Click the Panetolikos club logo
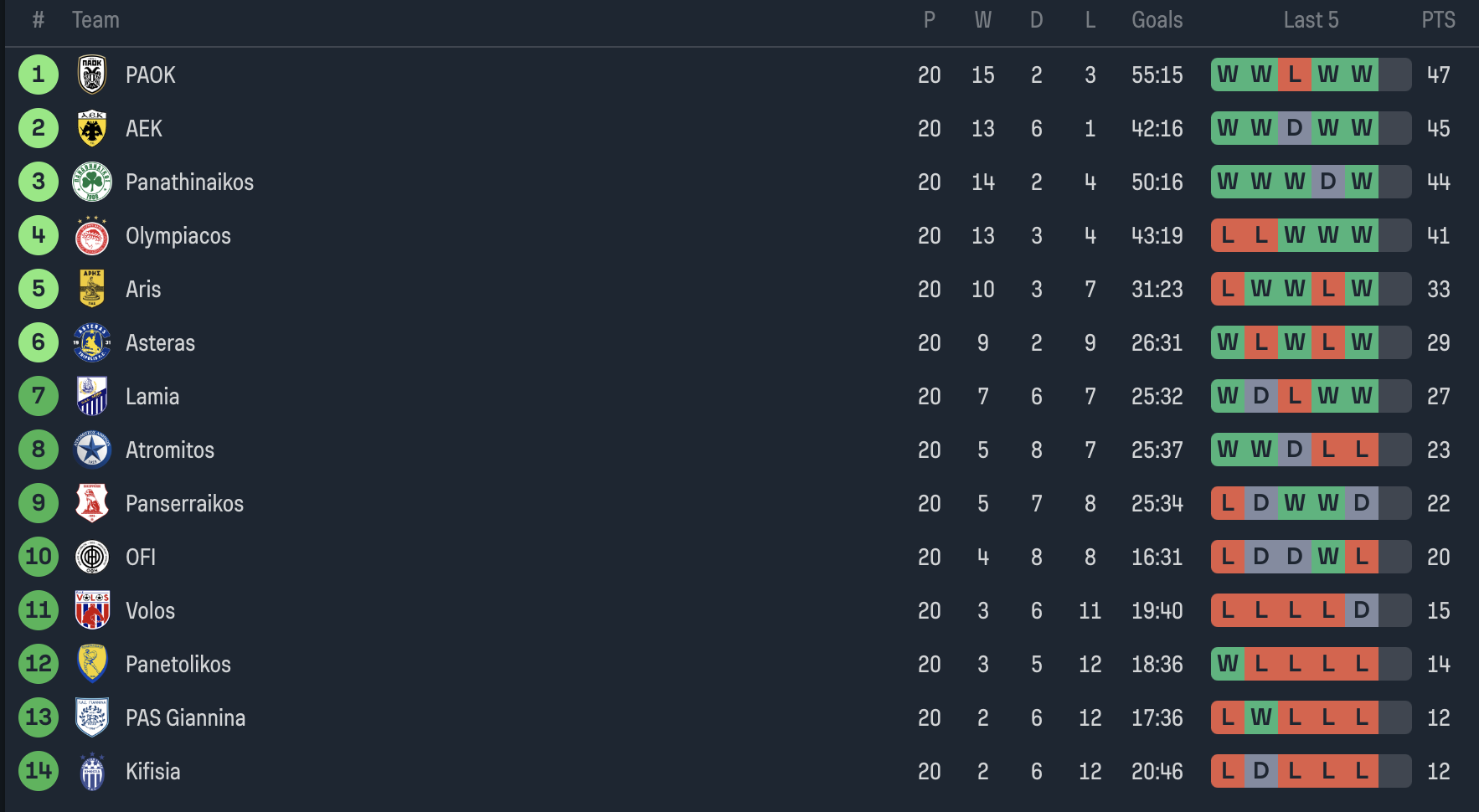Image resolution: width=1479 pixels, height=812 pixels. [92, 665]
